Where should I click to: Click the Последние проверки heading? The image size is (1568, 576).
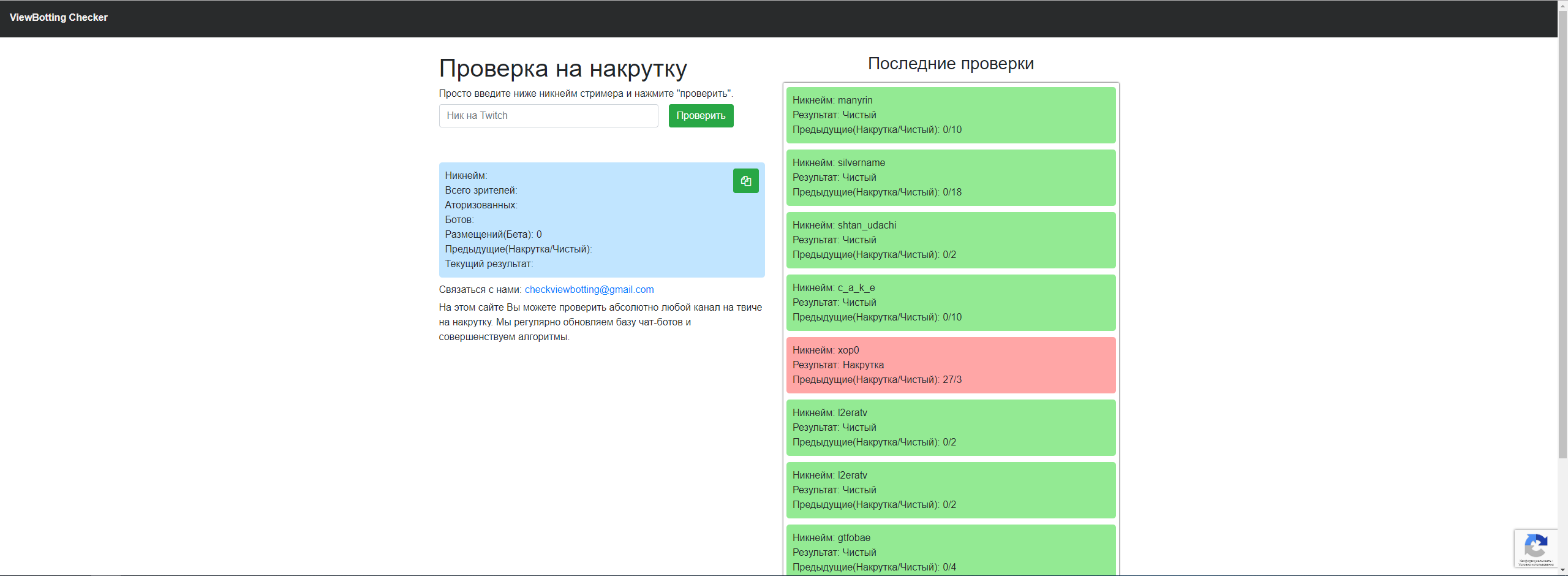(x=951, y=64)
